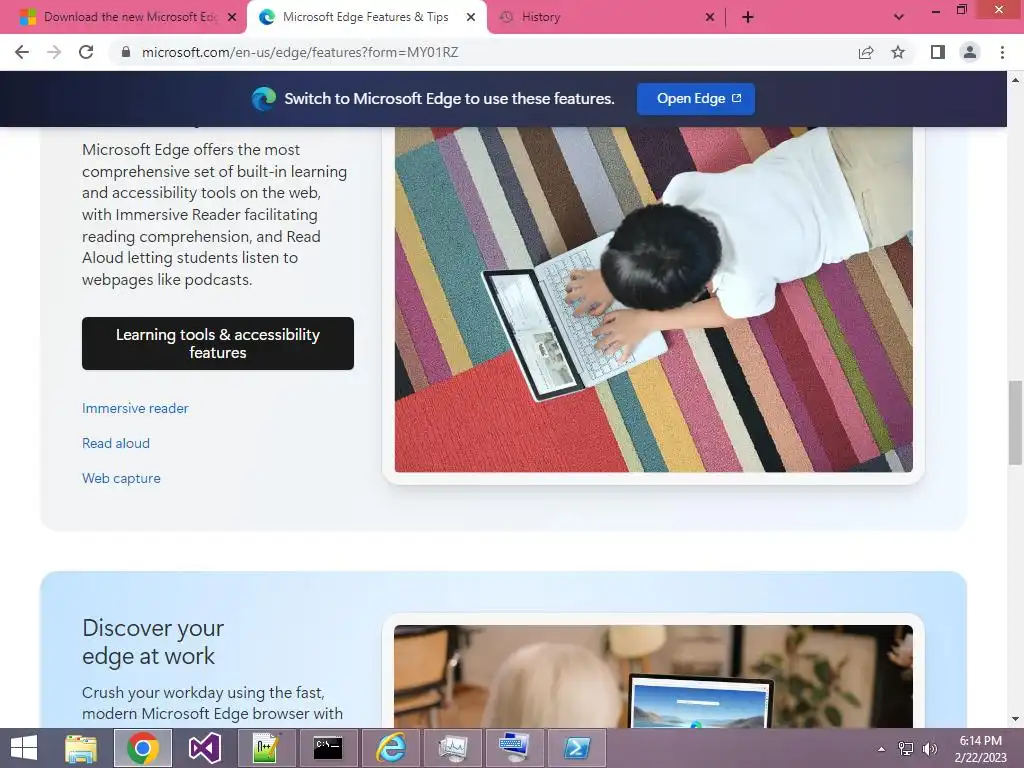Share this page via share icon
The height and width of the screenshot is (768, 1024).
coord(866,52)
